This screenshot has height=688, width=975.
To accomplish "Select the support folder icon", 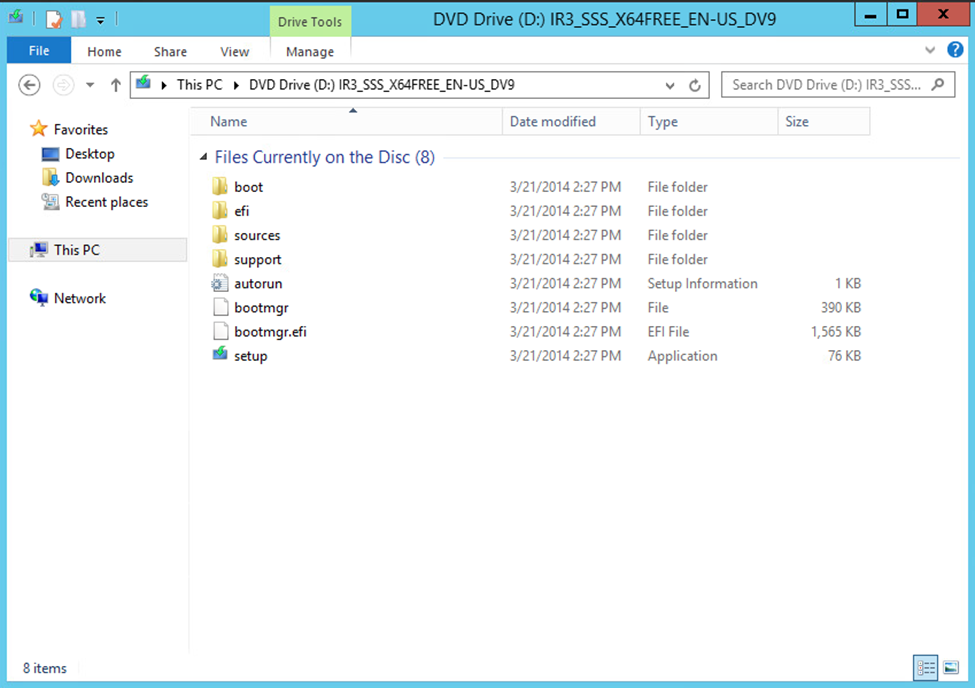I will [219, 259].
